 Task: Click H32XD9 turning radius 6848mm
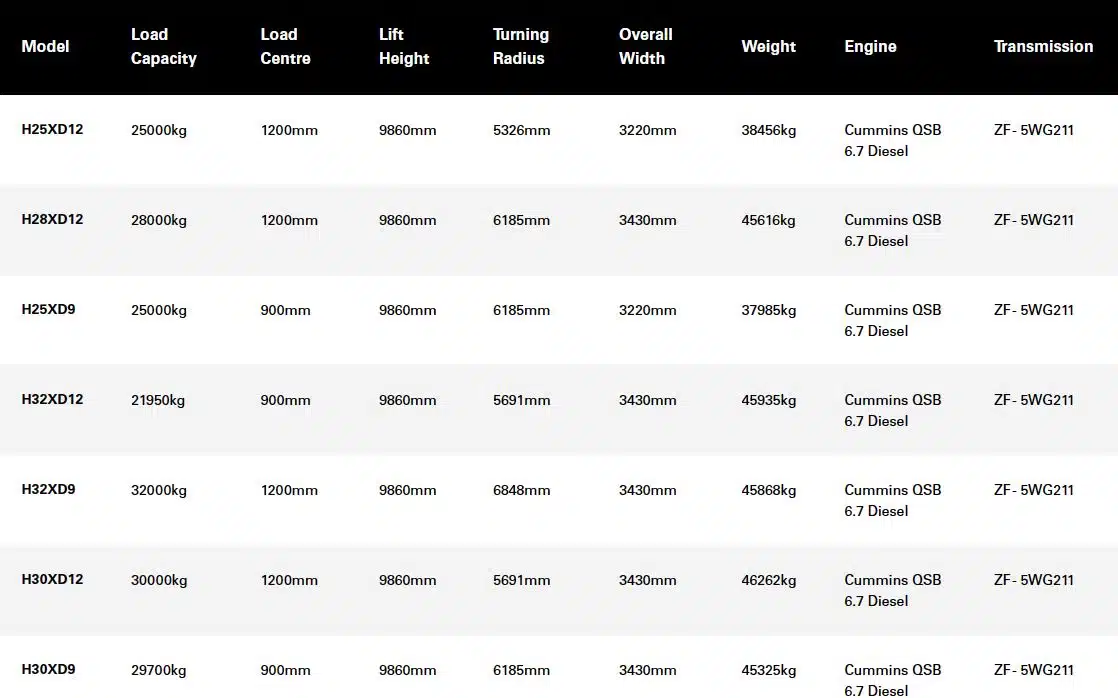pos(521,491)
